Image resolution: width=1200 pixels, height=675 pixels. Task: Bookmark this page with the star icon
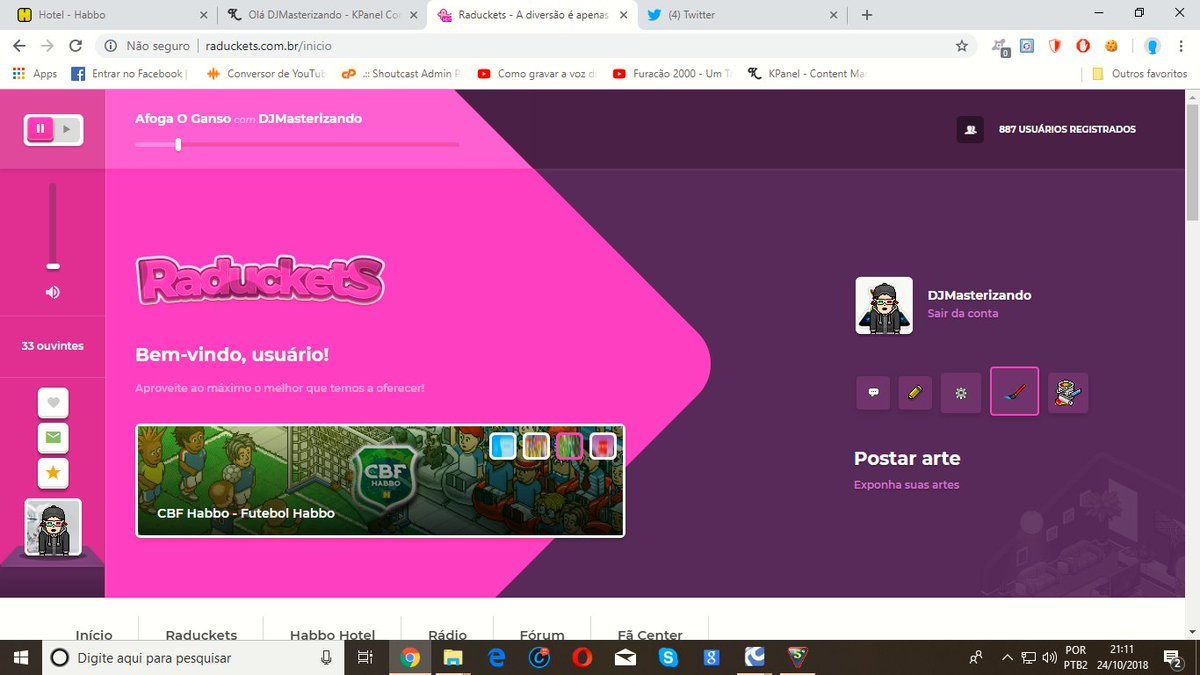tap(961, 46)
